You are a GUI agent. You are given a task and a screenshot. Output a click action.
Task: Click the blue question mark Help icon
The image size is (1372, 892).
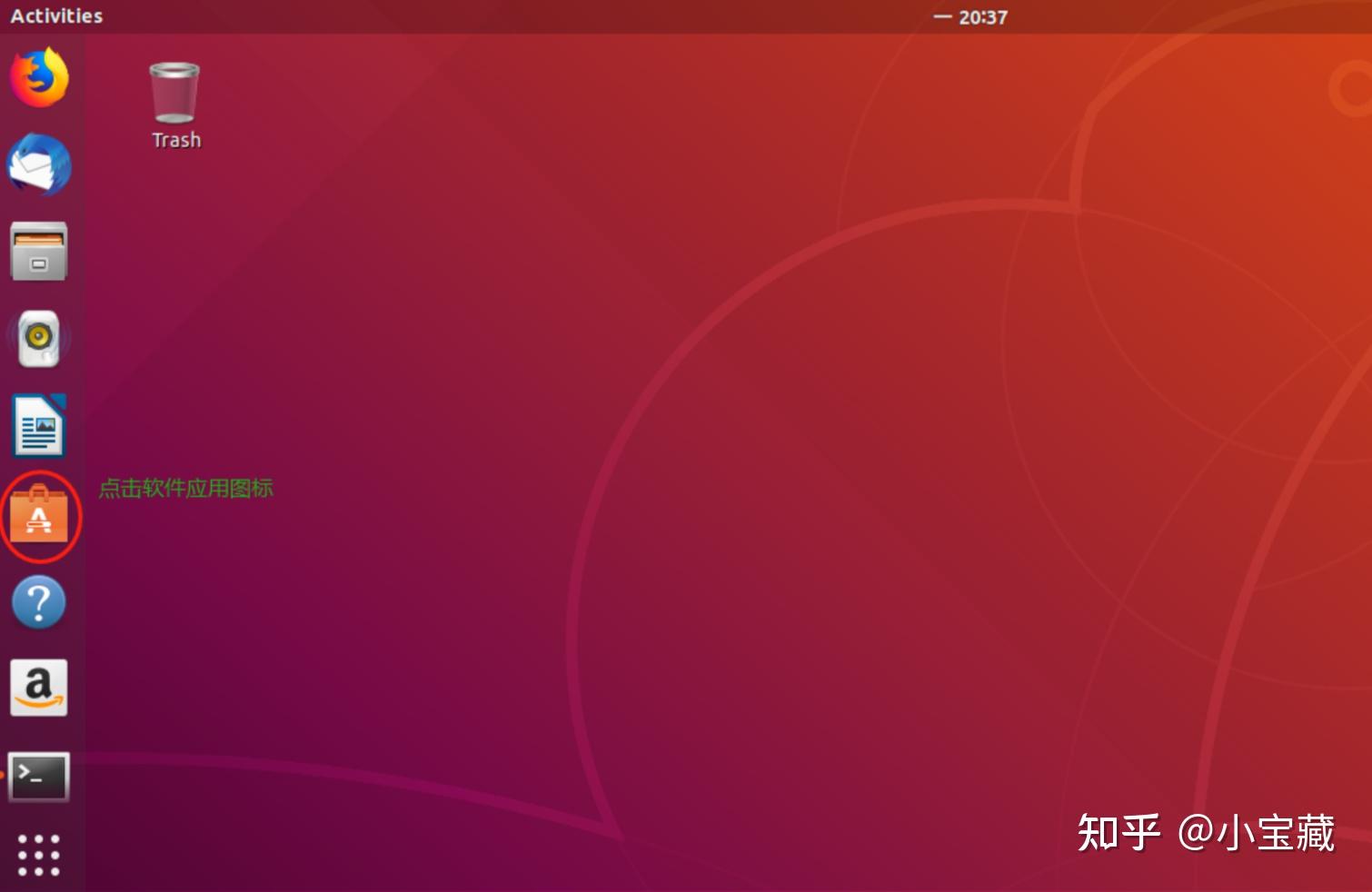40,602
